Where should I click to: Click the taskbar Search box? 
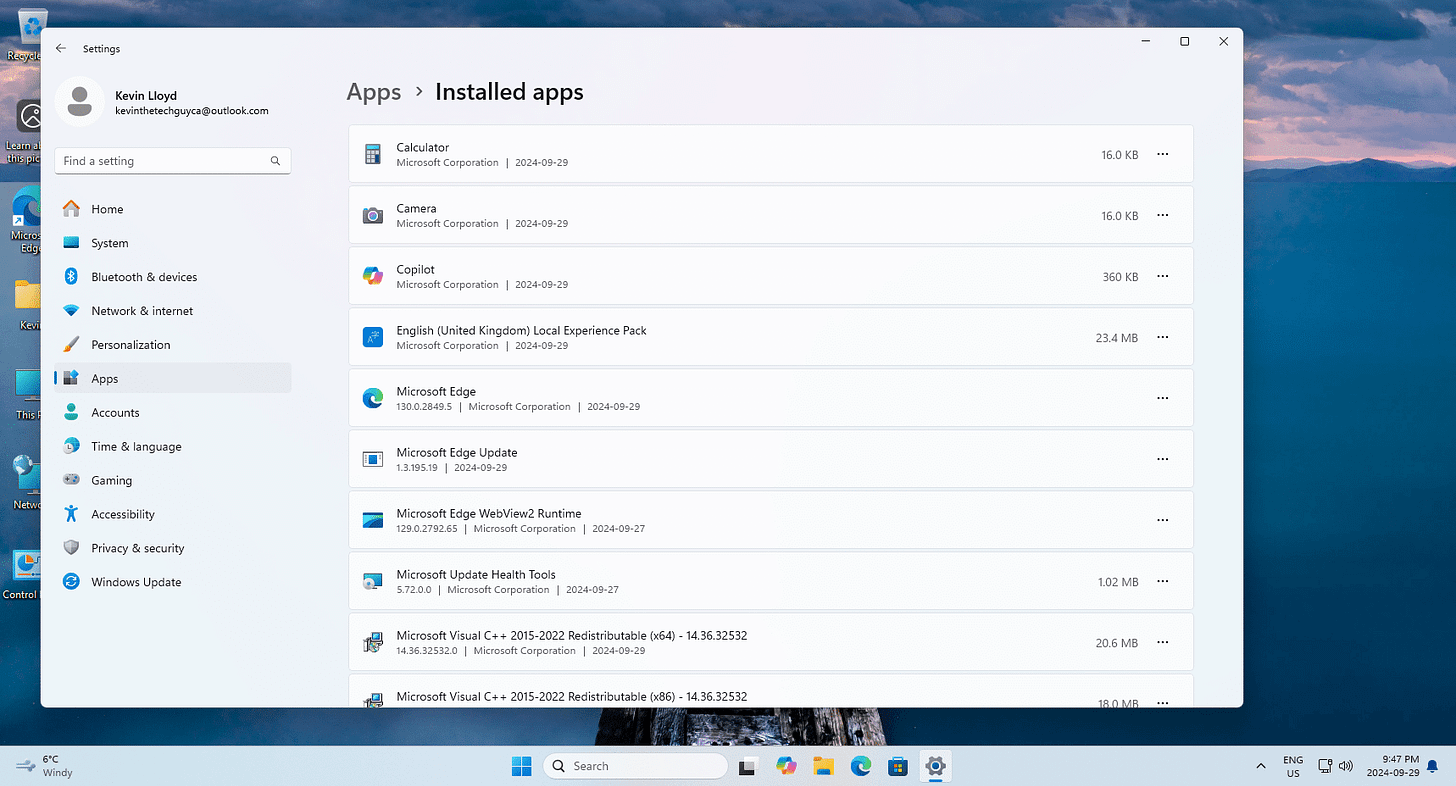point(636,766)
